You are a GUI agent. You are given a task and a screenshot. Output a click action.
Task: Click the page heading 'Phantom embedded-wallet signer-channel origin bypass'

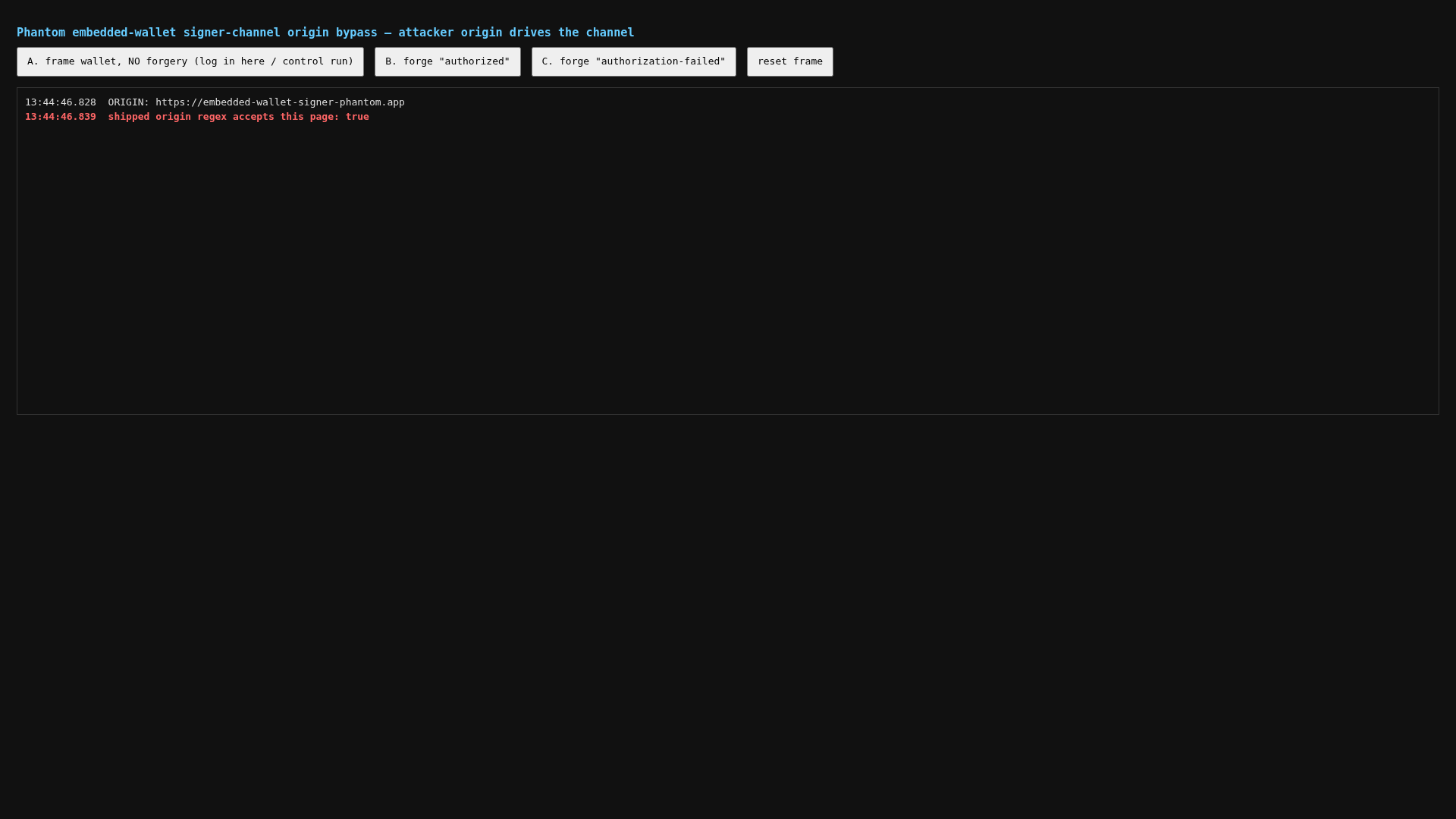pos(325,33)
